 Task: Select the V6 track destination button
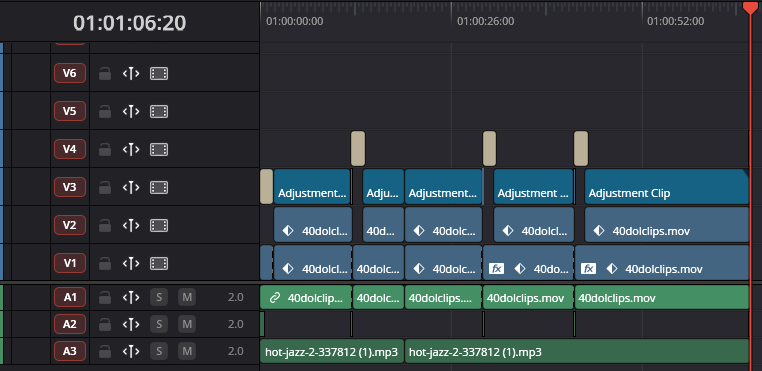[70, 73]
